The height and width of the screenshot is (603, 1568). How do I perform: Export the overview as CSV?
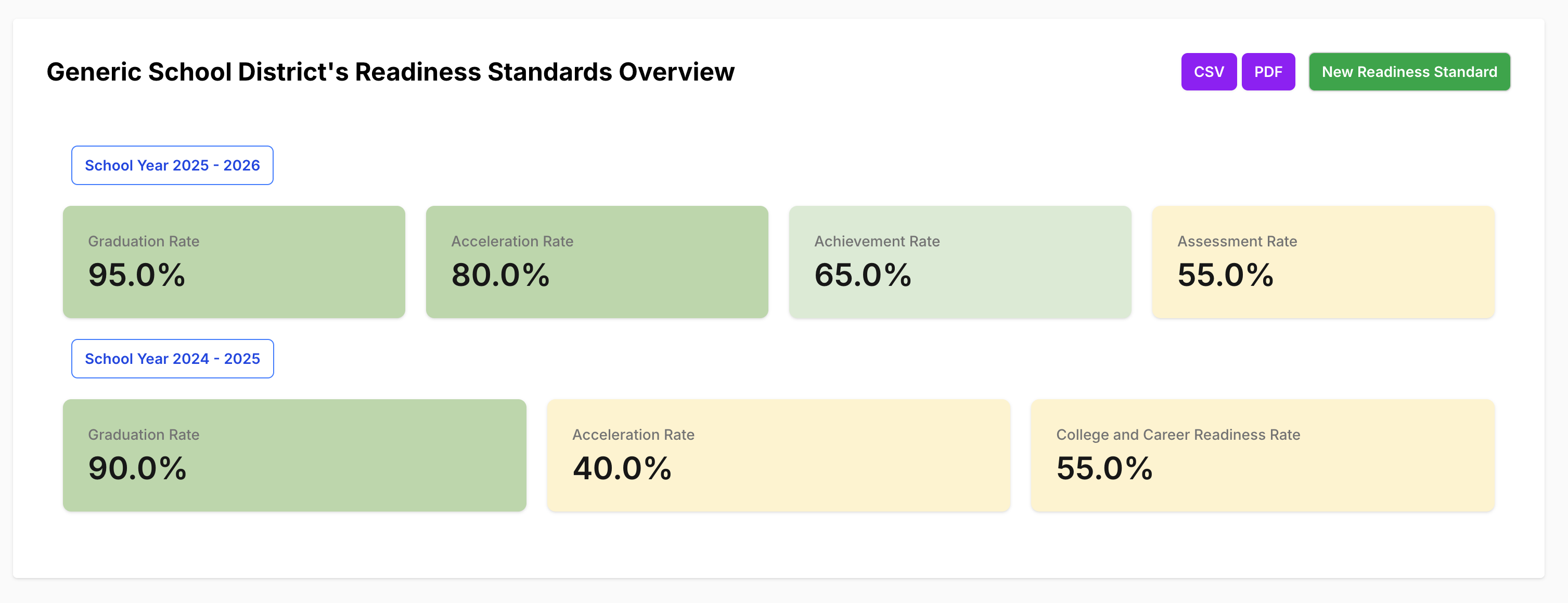click(1209, 72)
